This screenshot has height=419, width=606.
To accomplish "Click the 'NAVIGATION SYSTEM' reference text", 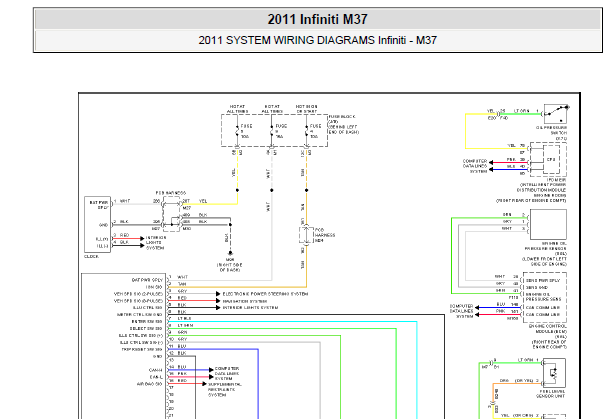I will (x=245, y=301).
